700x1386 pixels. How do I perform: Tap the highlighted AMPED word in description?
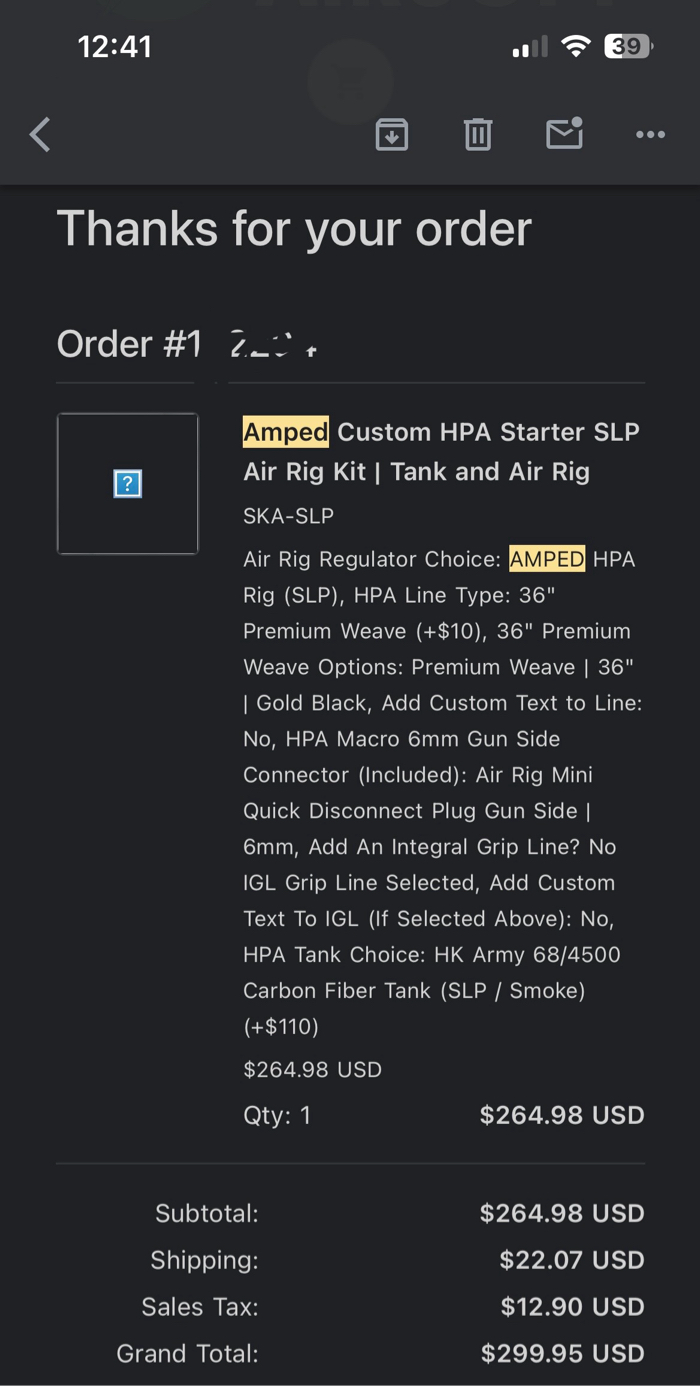click(547, 559)
